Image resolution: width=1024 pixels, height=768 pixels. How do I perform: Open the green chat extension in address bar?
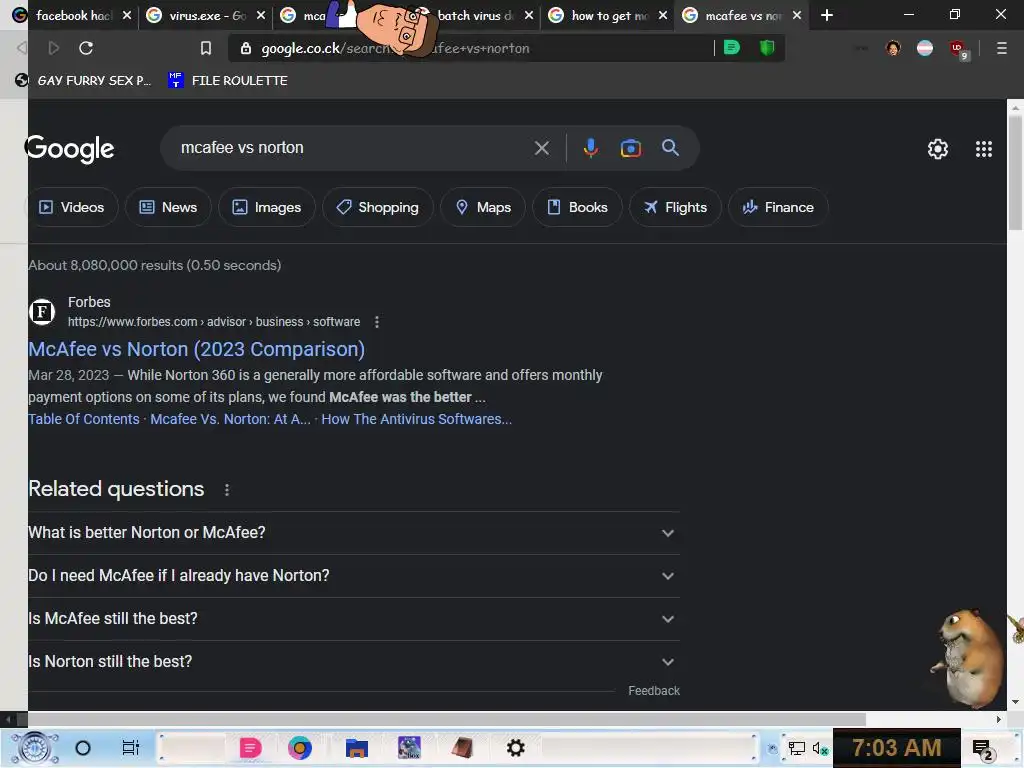(x=732, y=48)
